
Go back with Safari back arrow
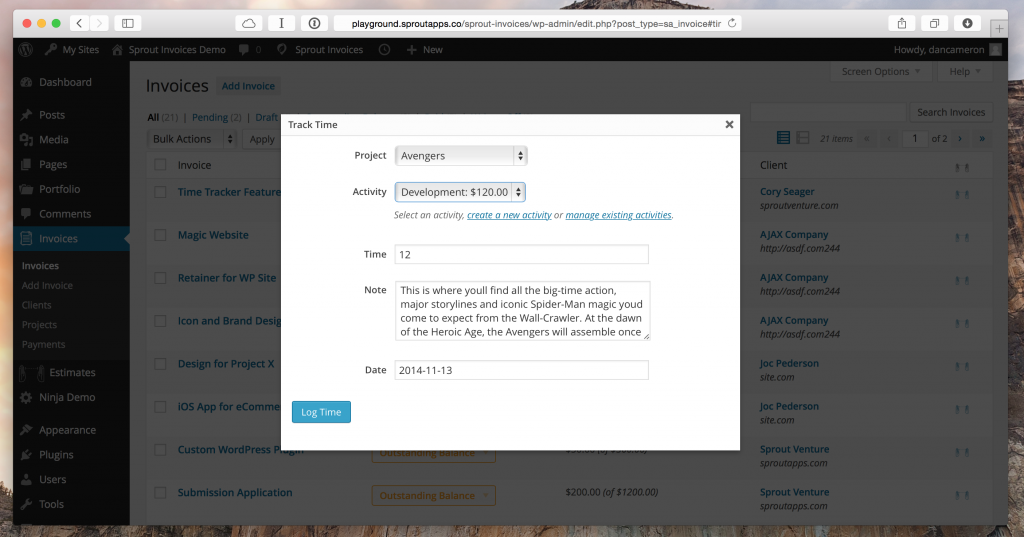[79, 24]
